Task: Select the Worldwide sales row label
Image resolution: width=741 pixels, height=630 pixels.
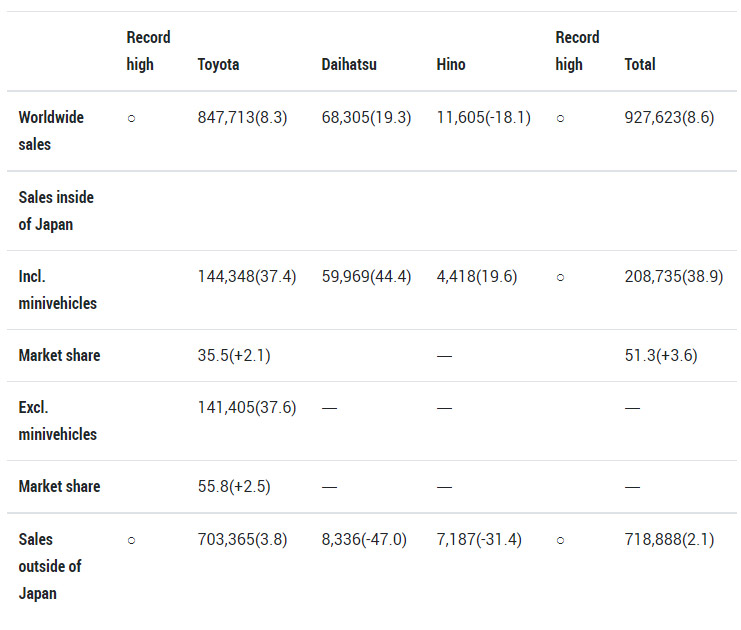Action: pyautogui.click(x=51, y=130)
